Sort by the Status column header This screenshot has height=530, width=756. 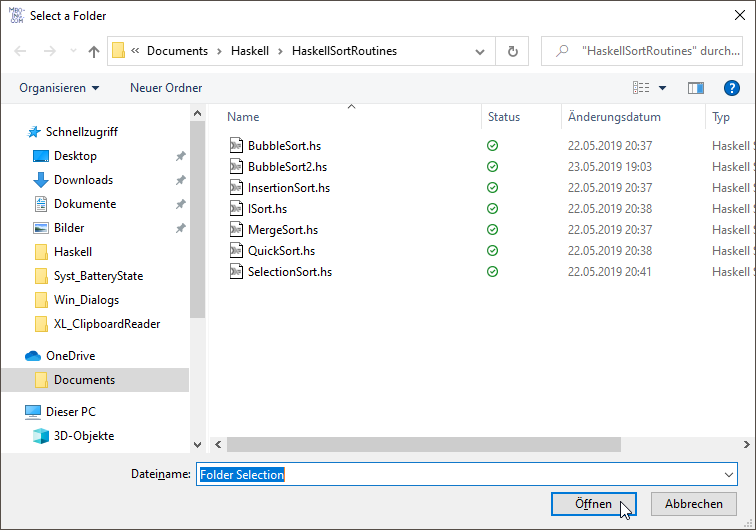pos(504,117)
